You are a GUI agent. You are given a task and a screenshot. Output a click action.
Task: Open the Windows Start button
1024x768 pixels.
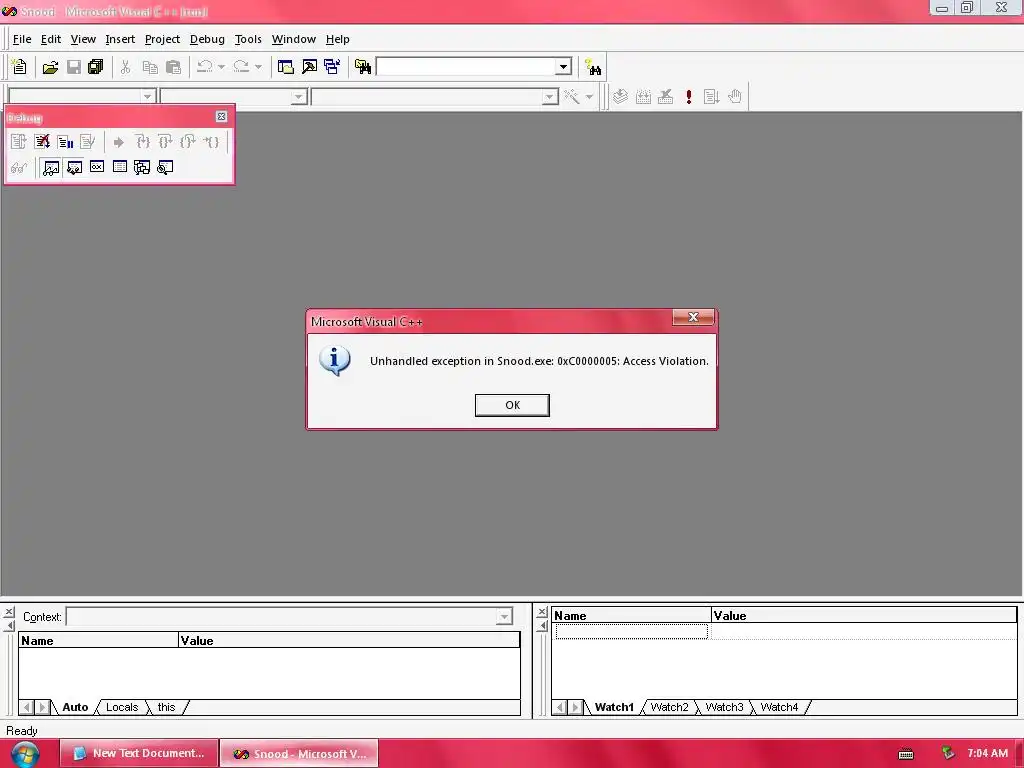click(24, 754)
